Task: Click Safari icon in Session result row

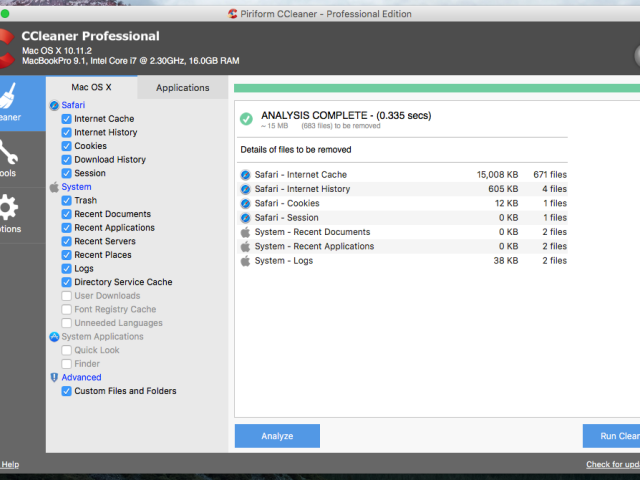Action: pyautogui.click(x=245, y=218)
